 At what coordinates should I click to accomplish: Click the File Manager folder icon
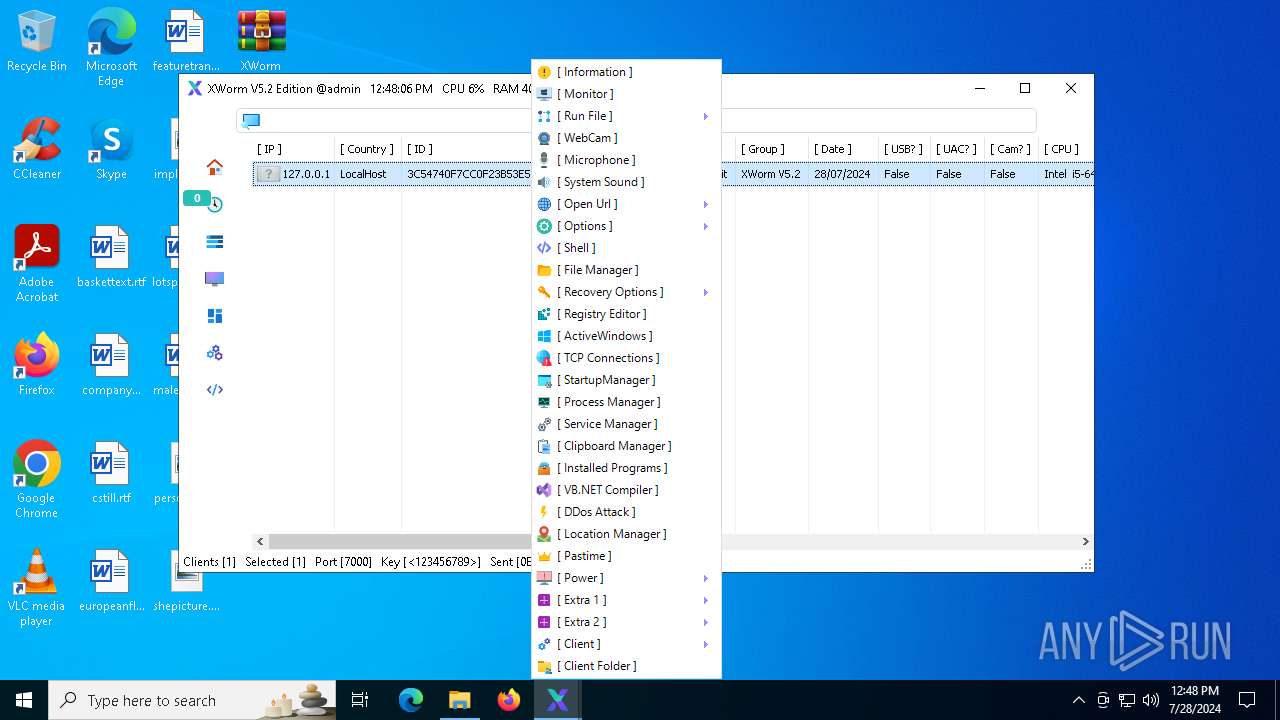pyautogui.click(x=544, y=270)
